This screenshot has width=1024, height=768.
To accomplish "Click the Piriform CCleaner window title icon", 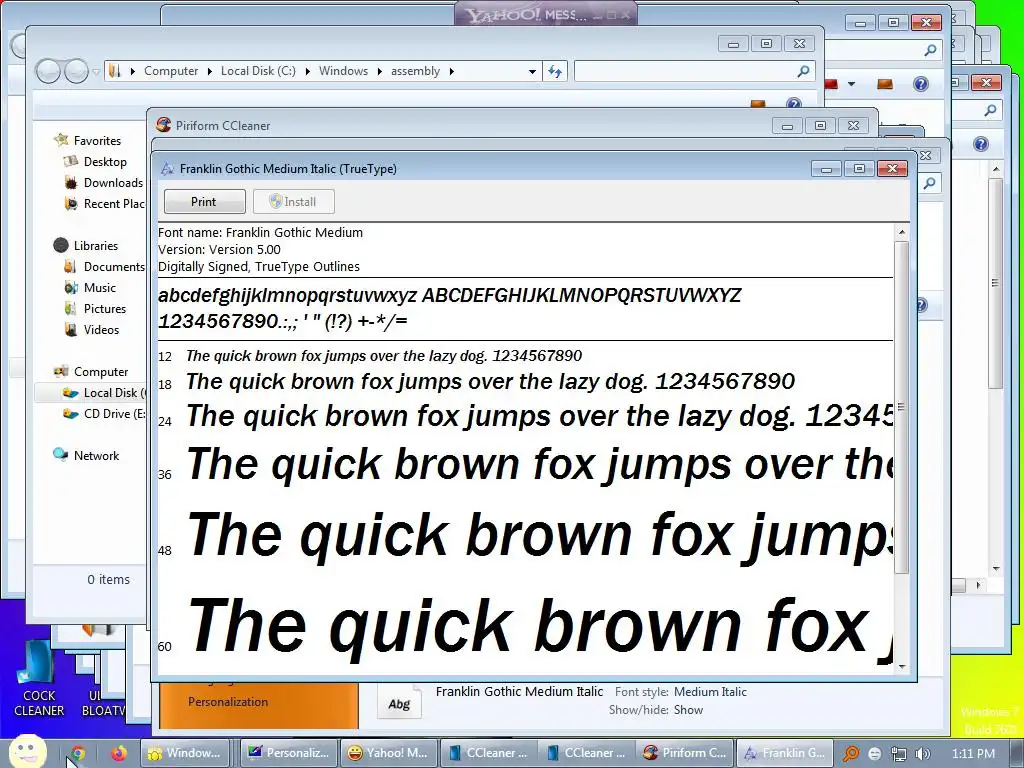I will 163,125.
